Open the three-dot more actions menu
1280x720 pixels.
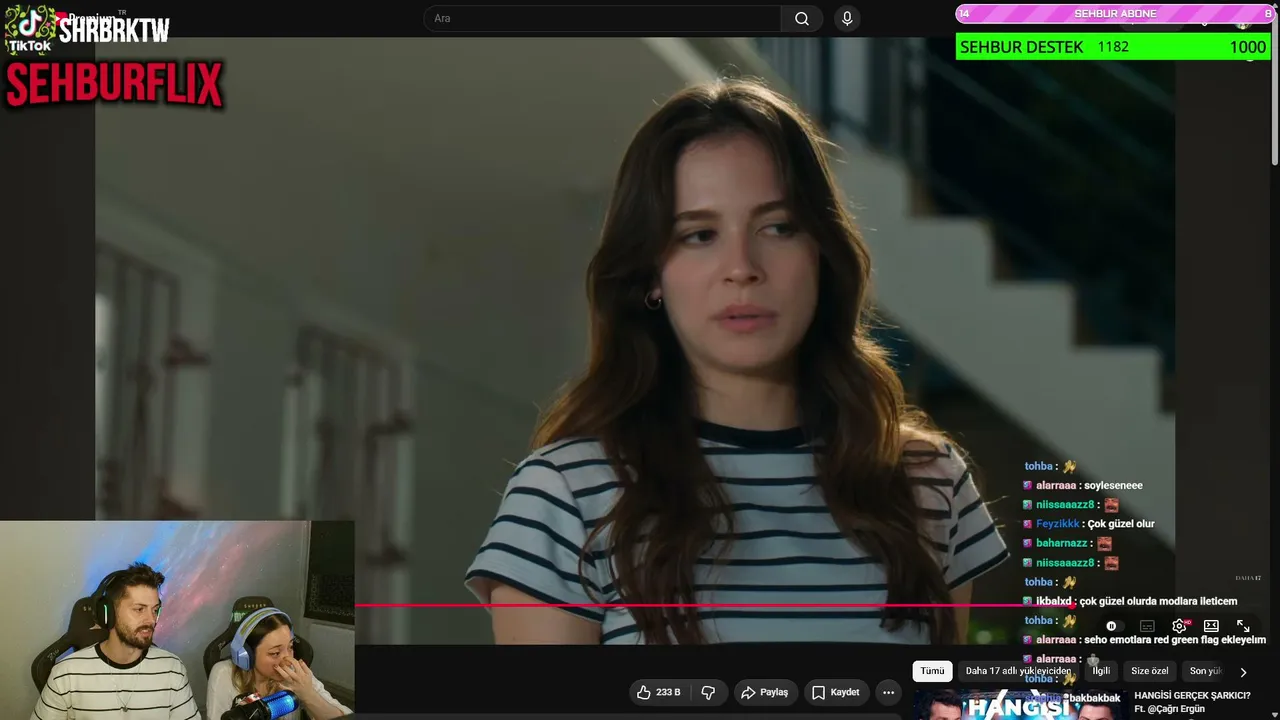pos(888,692)
